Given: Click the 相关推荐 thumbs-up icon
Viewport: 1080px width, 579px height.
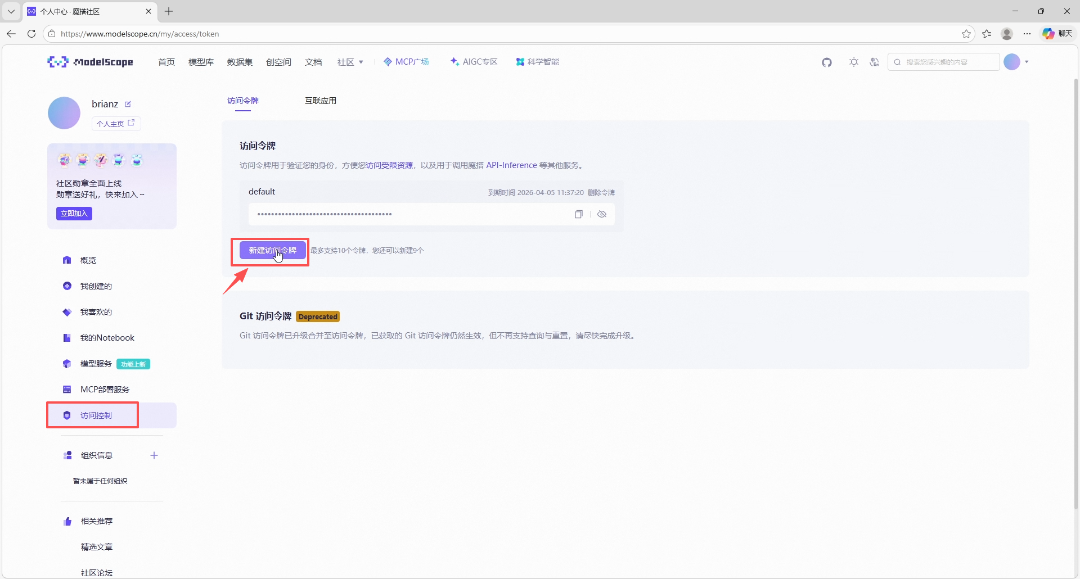Looking at the screenshot, I should (68, 521).
